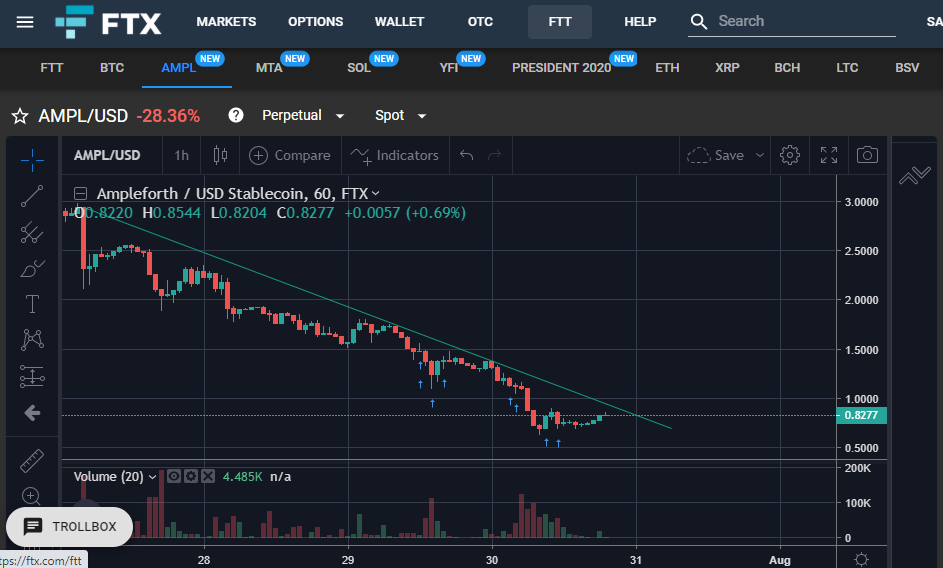Expand the Spot dropdown
This screenshot has height=568, width=943.
[x=400, y=116]
